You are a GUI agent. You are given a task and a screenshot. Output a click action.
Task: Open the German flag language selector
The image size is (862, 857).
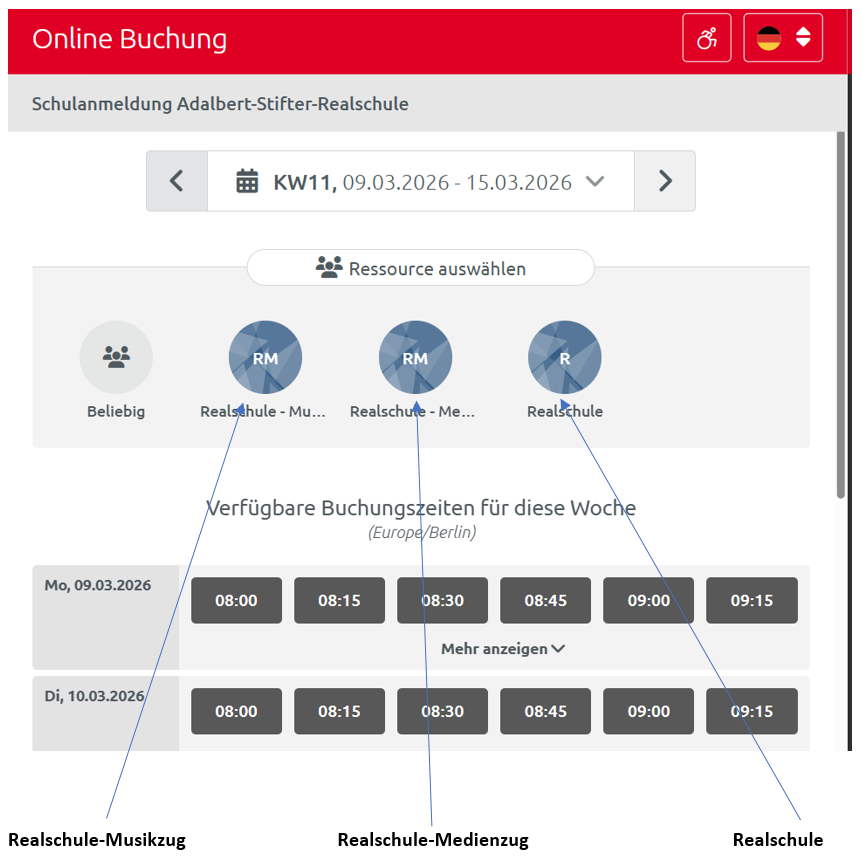click(x=782, y=39)
